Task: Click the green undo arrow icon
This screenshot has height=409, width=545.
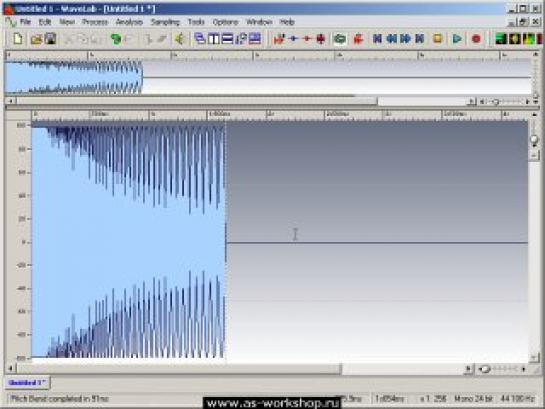Action: (x=116, y=39)
